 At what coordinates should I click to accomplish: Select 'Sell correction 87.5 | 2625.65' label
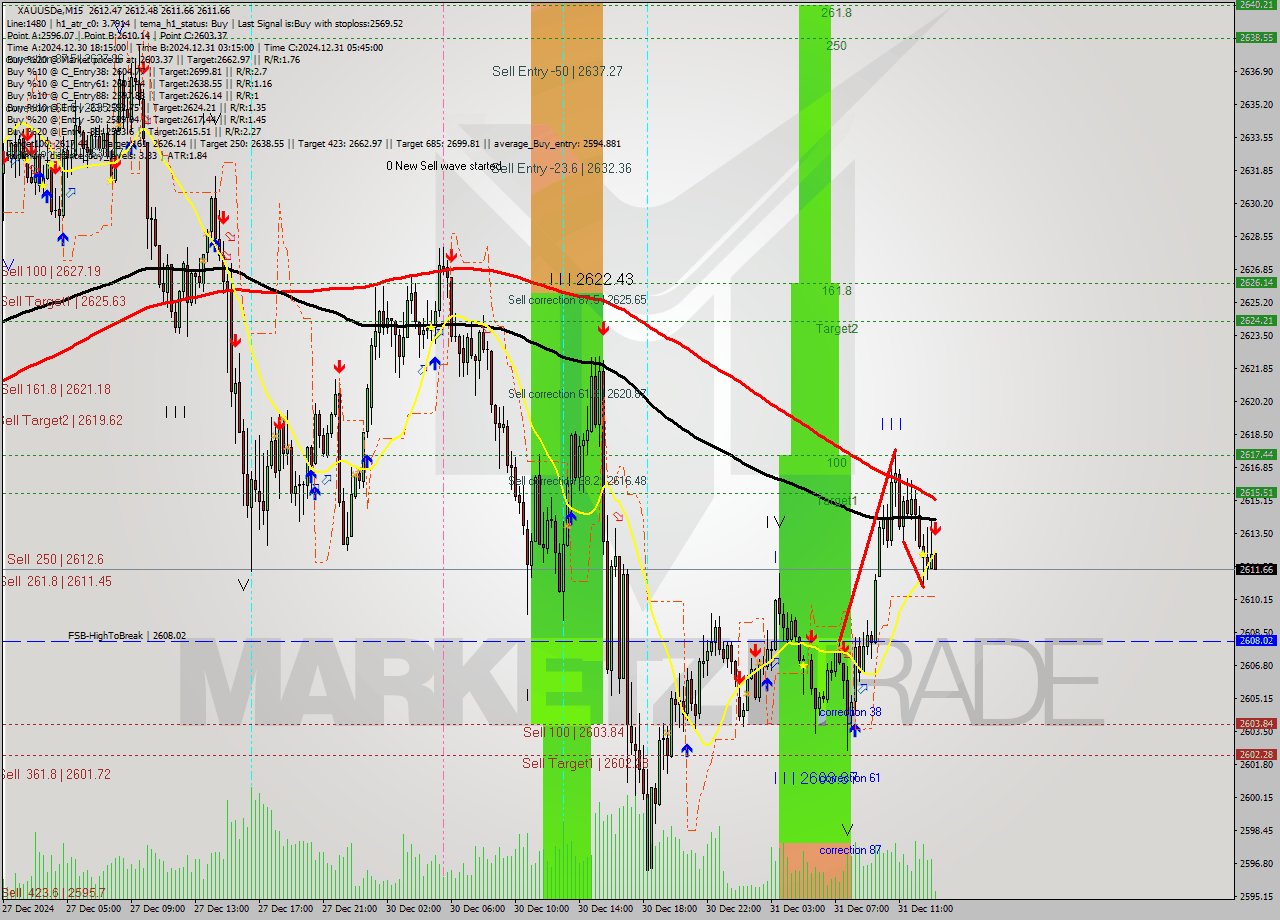pos(577,299)
